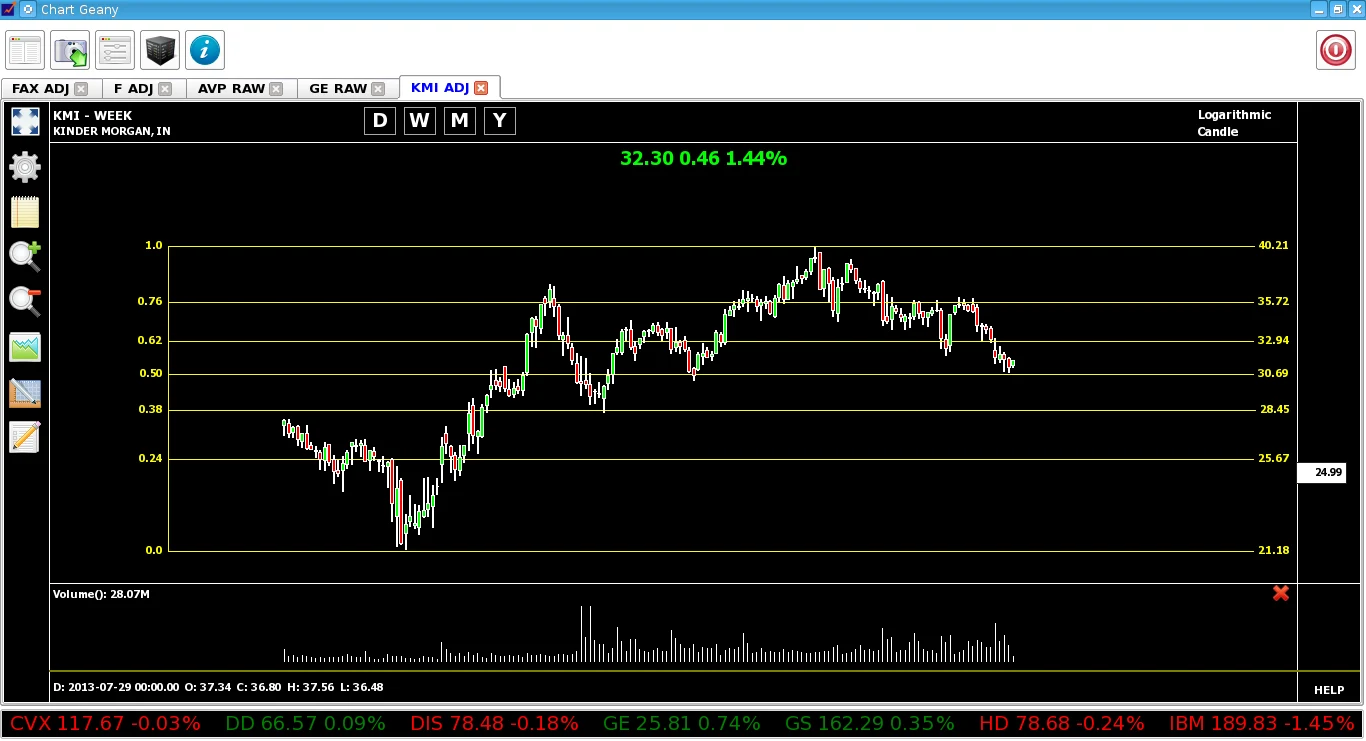This screenshot has width=1366, height=741.
Task: Remove the Volume indicator with red X
Action: tap(1281, 594)
